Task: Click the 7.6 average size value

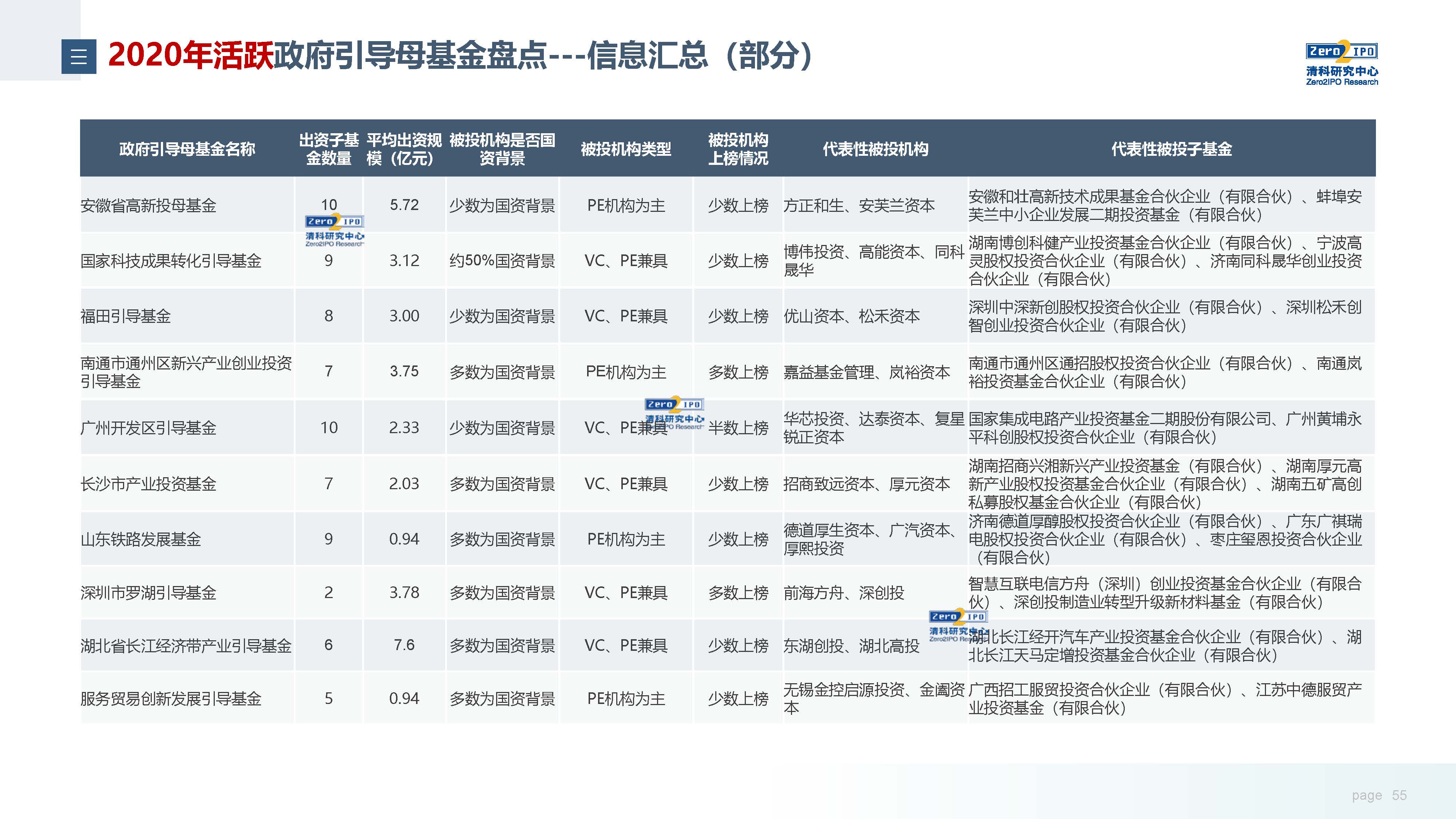Action: coord(404,645)
